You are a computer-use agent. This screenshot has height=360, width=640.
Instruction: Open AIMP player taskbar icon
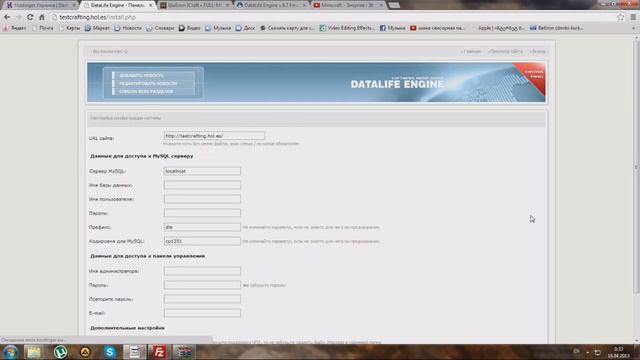[x=85, y=352]
